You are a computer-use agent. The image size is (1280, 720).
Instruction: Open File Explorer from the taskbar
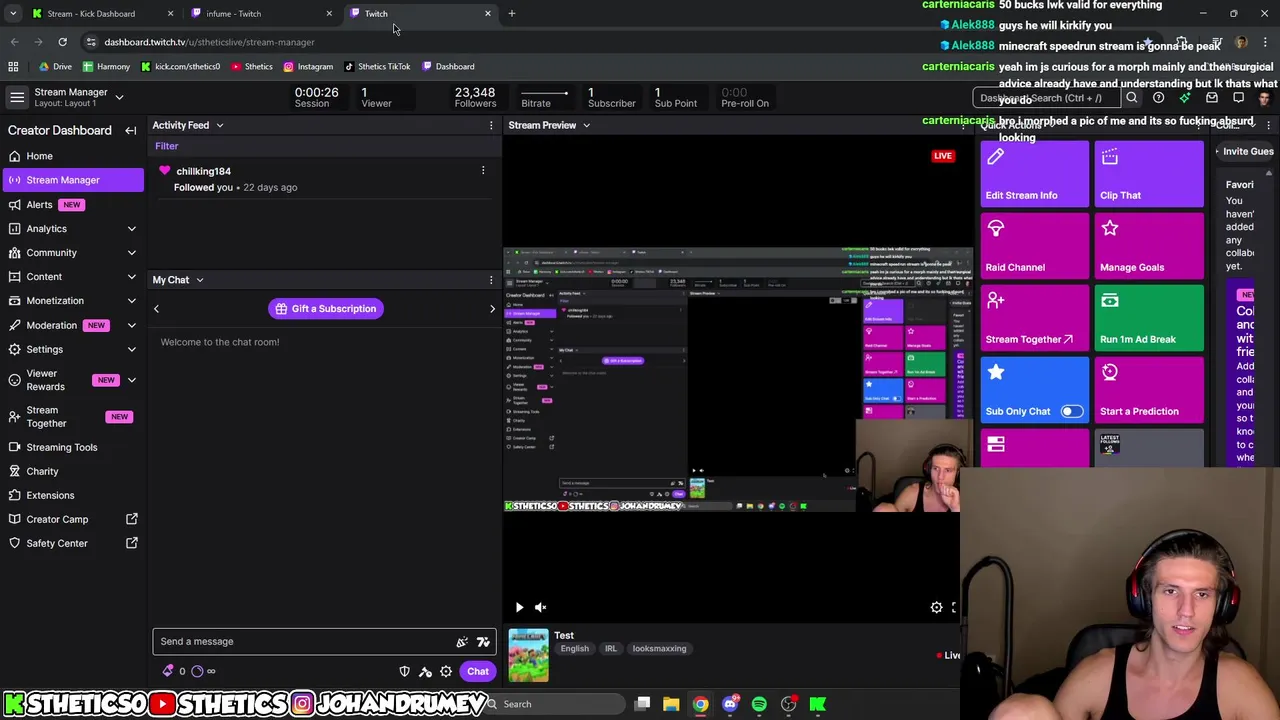click(671, 704)
